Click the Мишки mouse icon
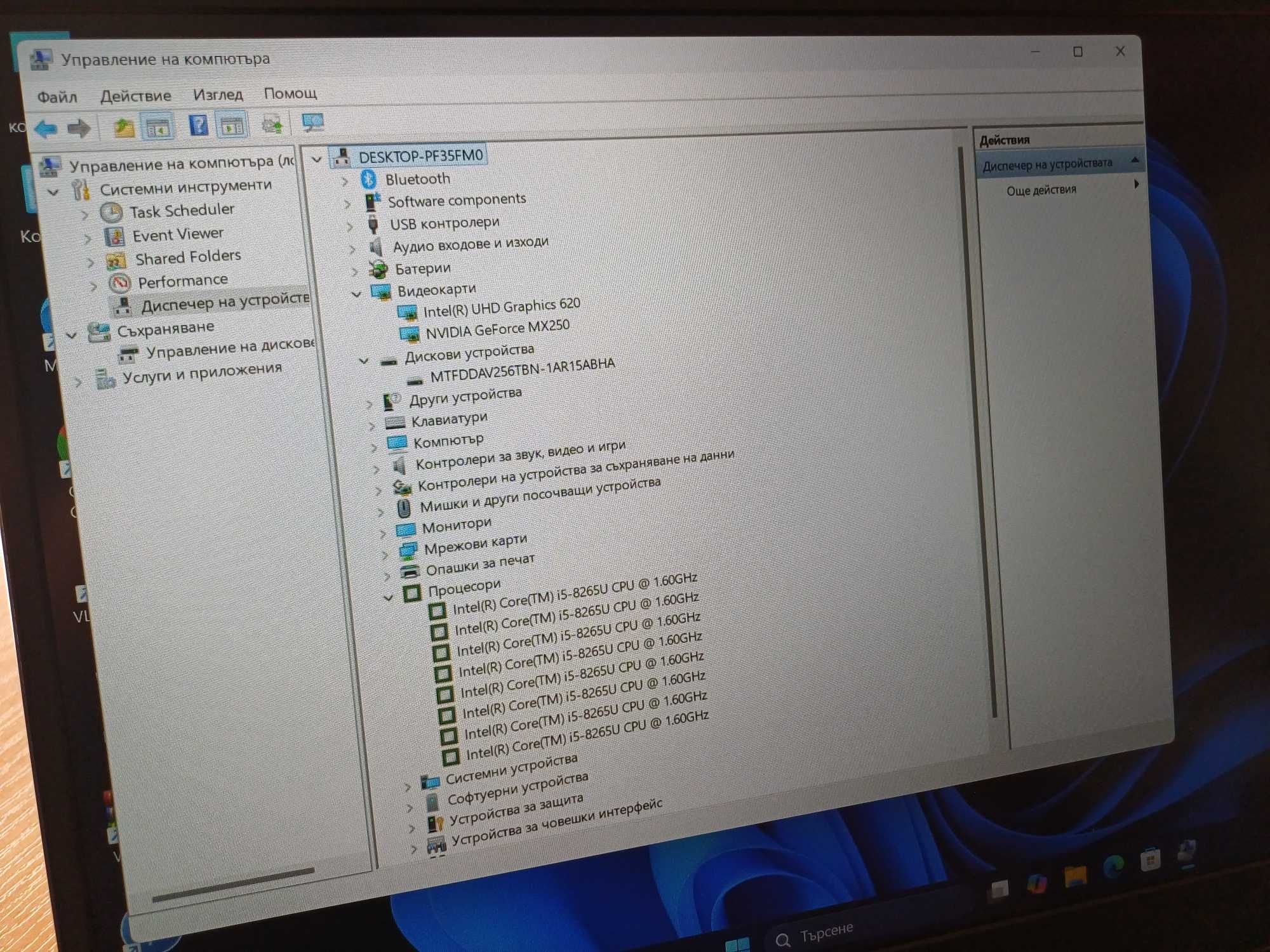This screenshot has width=1270, height=952. pos(403,508)
